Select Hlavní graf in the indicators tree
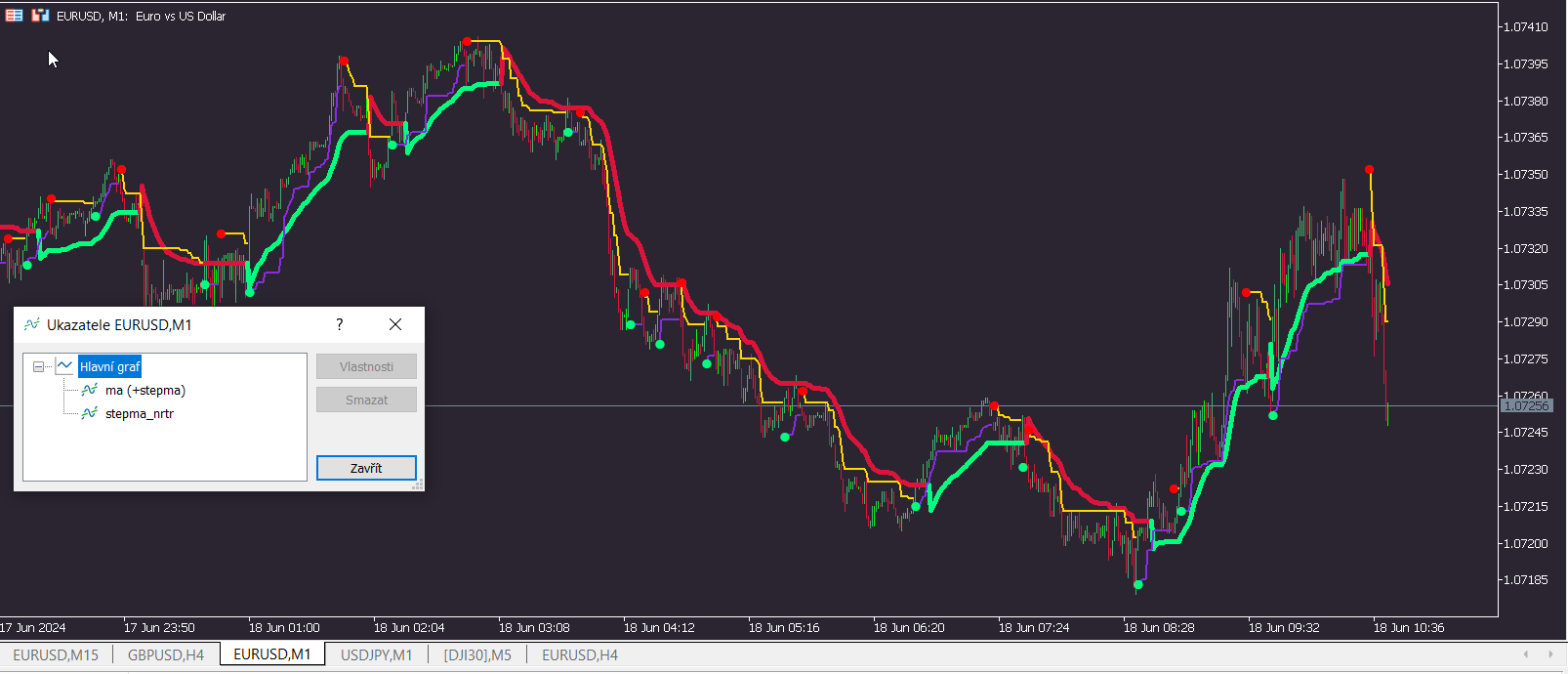Screen dimensions: 1568x674 110,366
